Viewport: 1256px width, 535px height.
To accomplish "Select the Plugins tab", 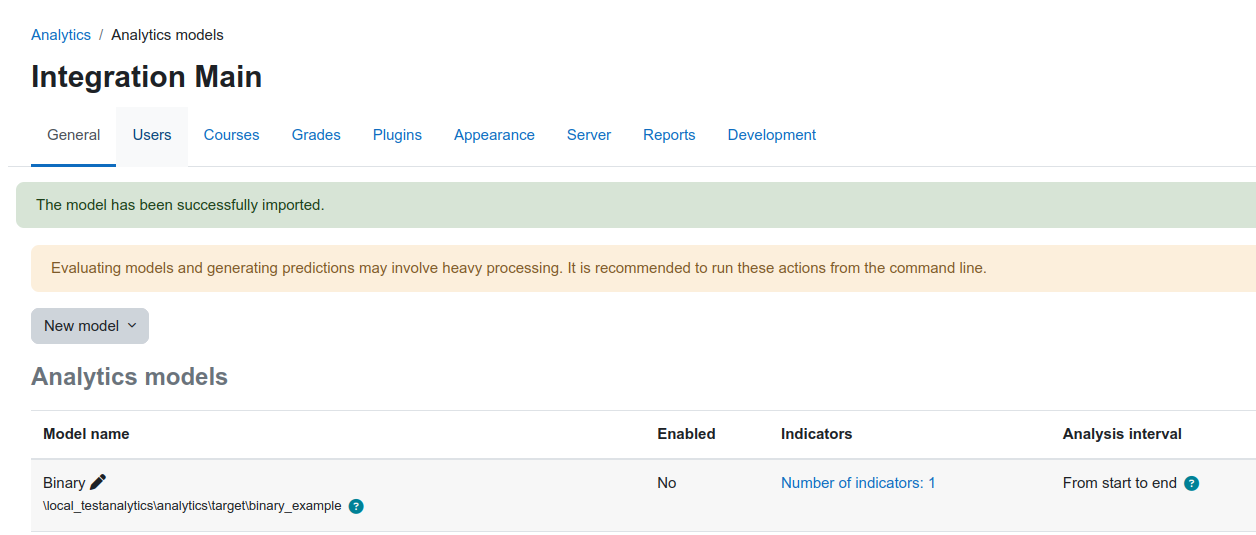I will point(397,135).
